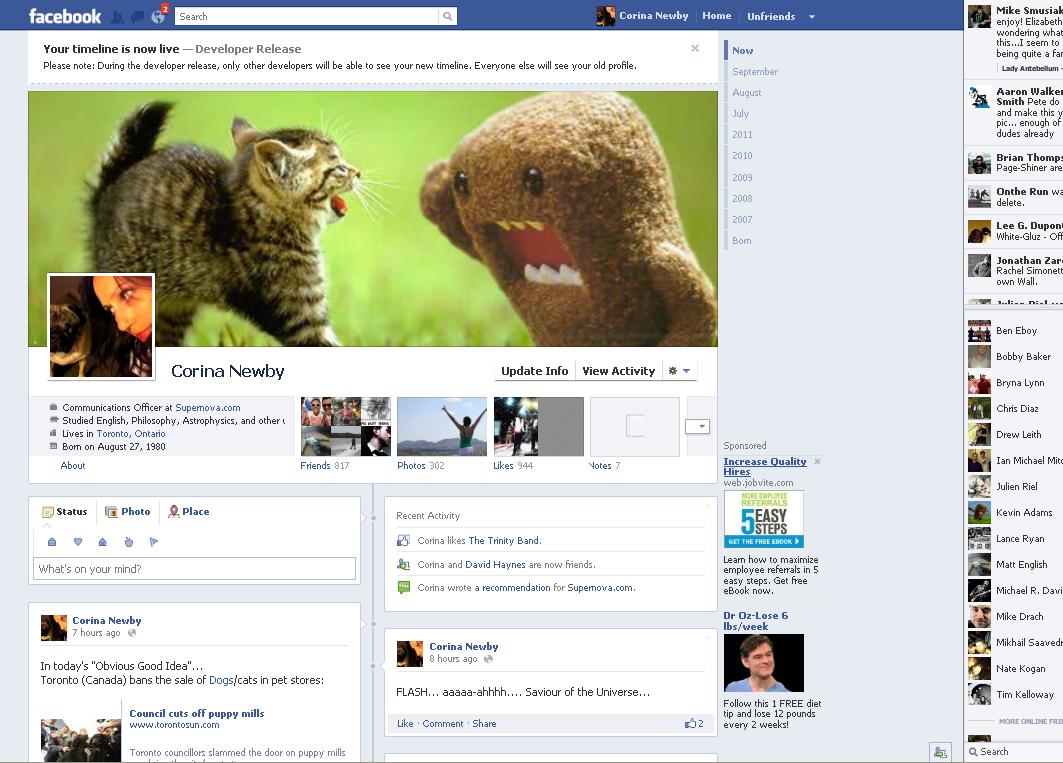Go to Home in top navigation
This screenshot has height=763, width=1063.
(x=717, y=16)
